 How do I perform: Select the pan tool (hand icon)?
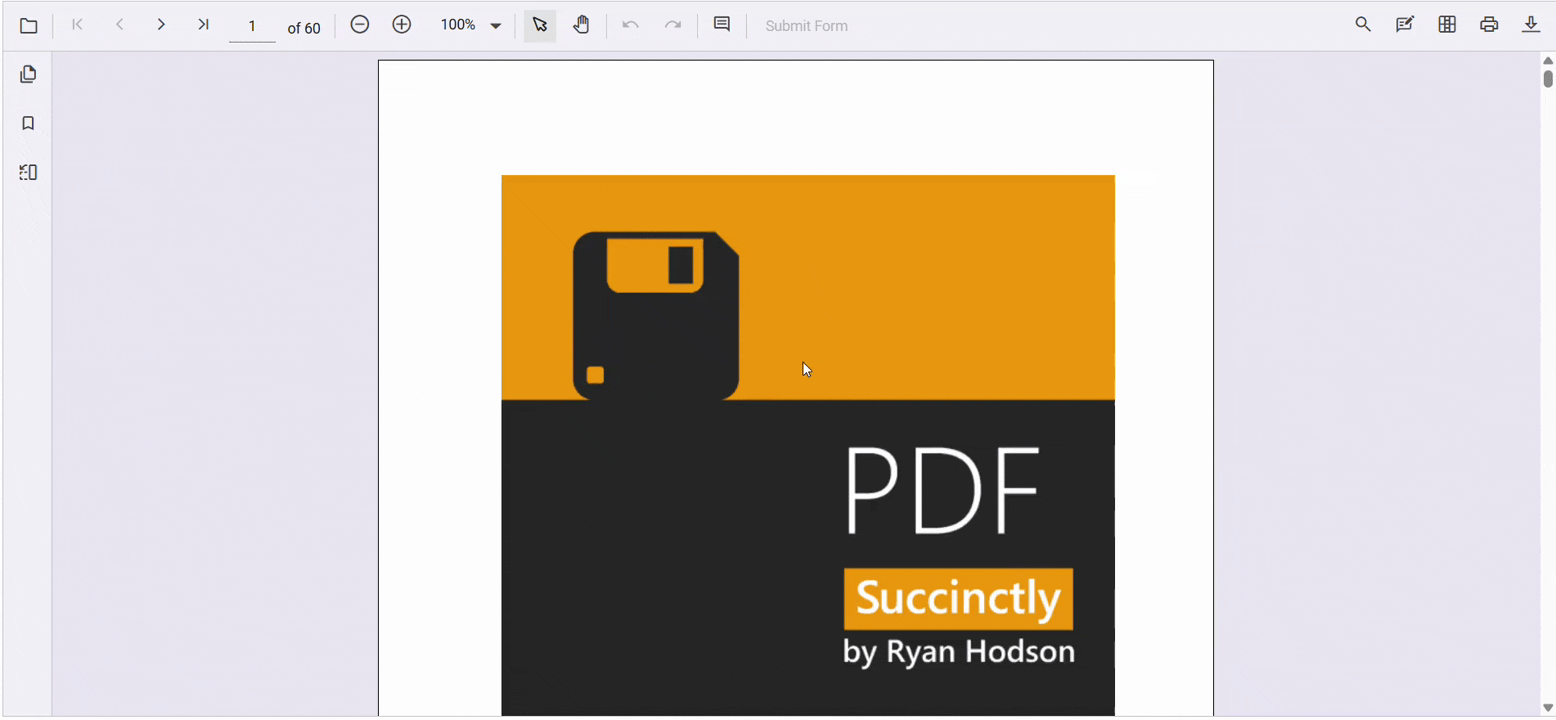[581, 25]
